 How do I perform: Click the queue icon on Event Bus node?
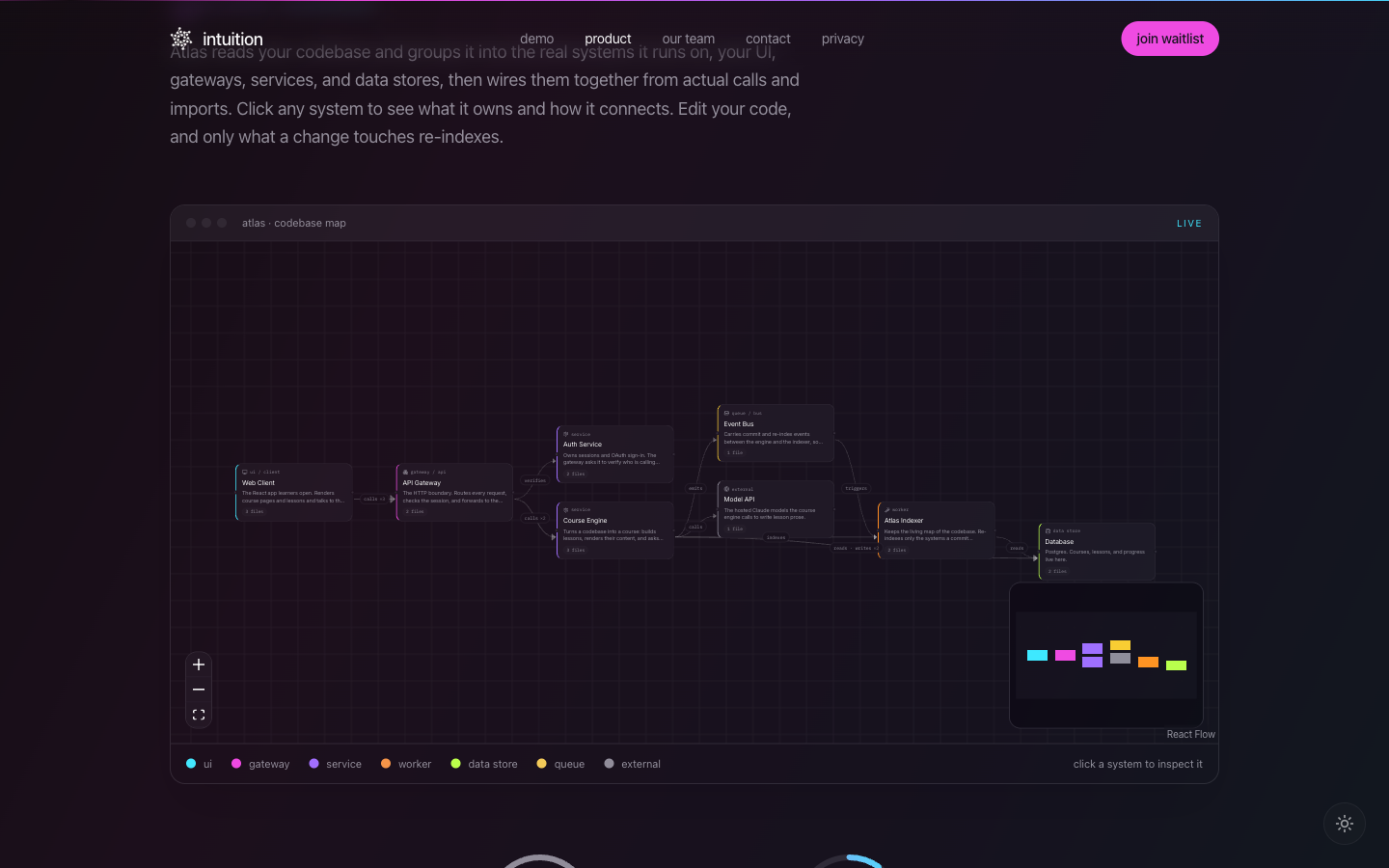click(x=726, y=414)
